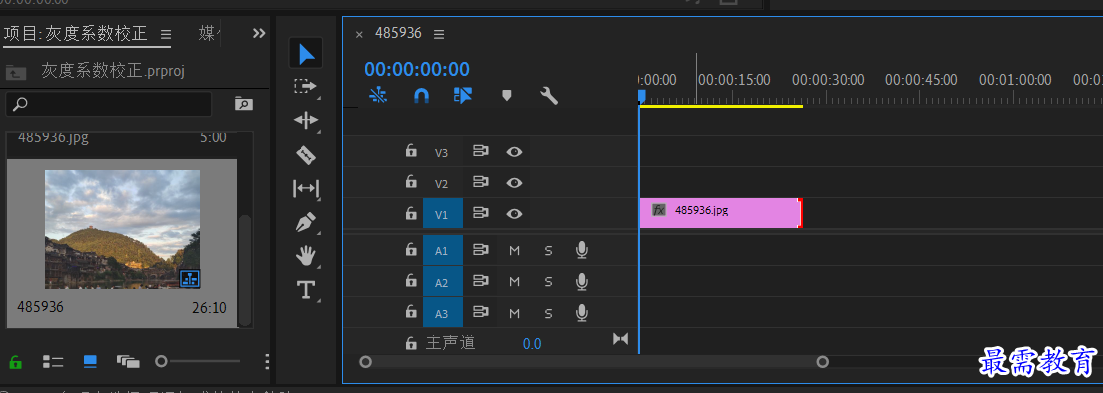The height and width of the screenshot is (393, 1103).
Task: Toggle timeline Snap magnet icon
Action: [421, 96]
